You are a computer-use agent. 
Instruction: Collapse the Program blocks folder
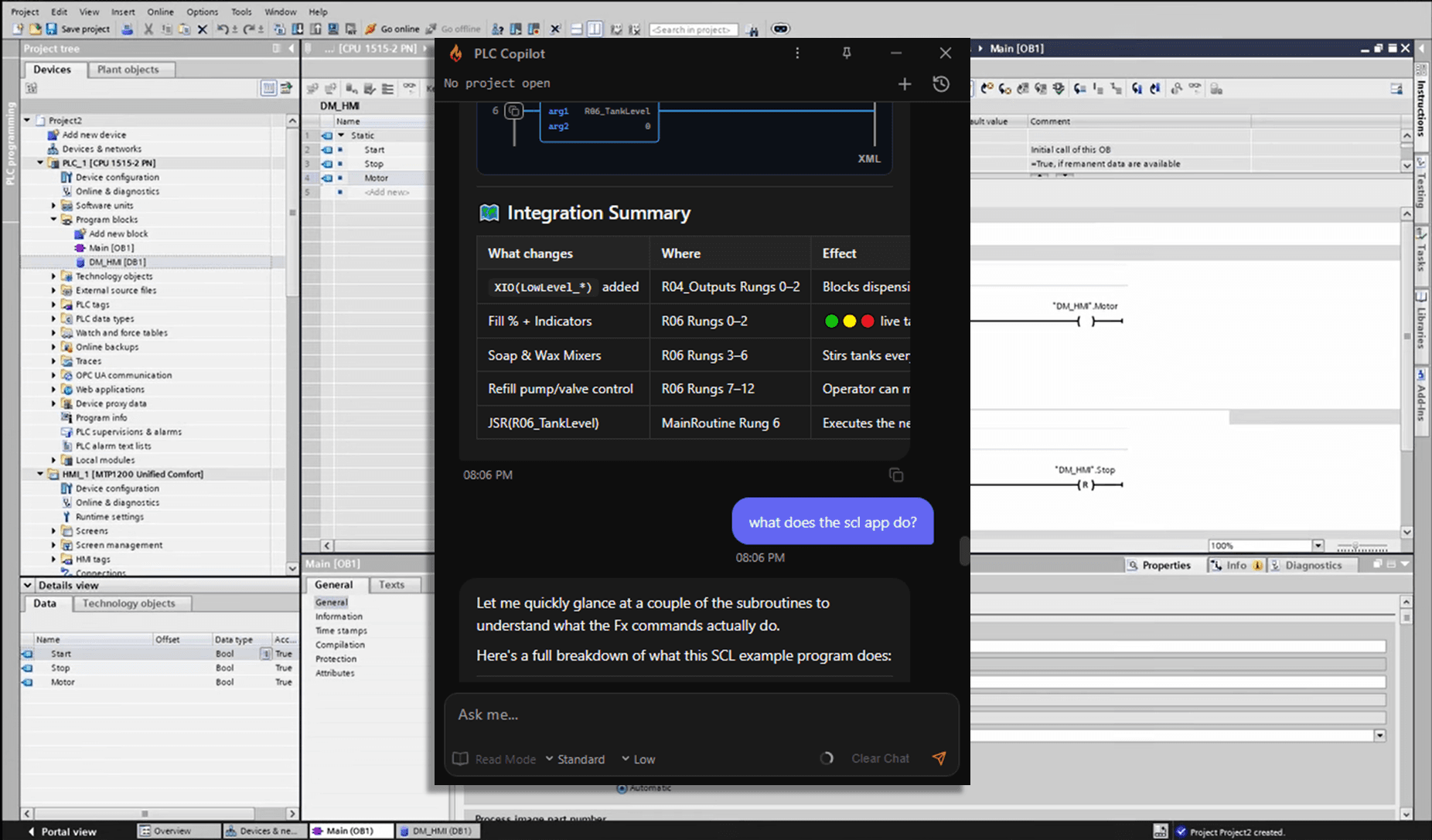pyautogui.click(x=54, y=219)
